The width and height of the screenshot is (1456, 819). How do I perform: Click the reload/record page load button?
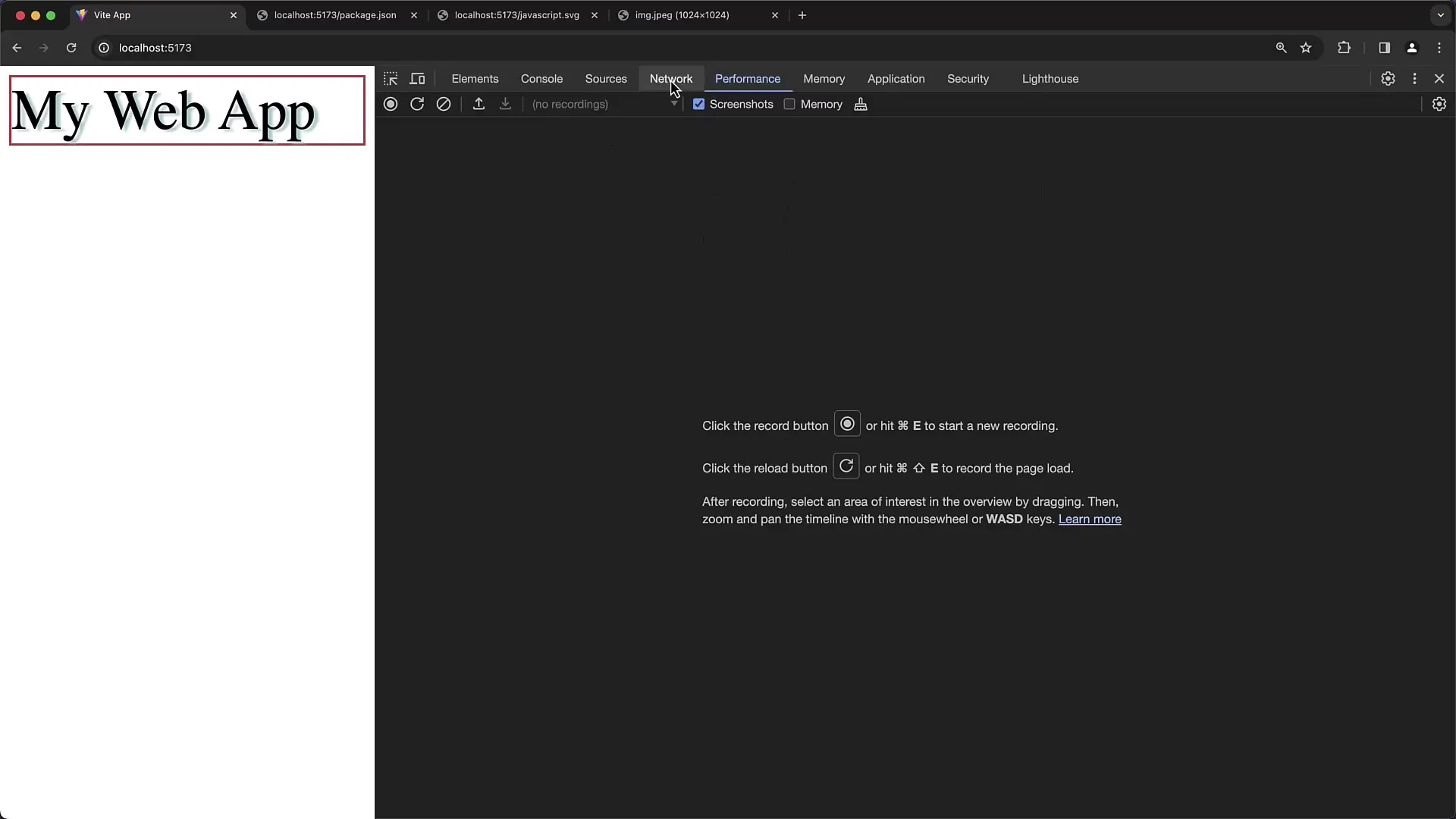417,104
